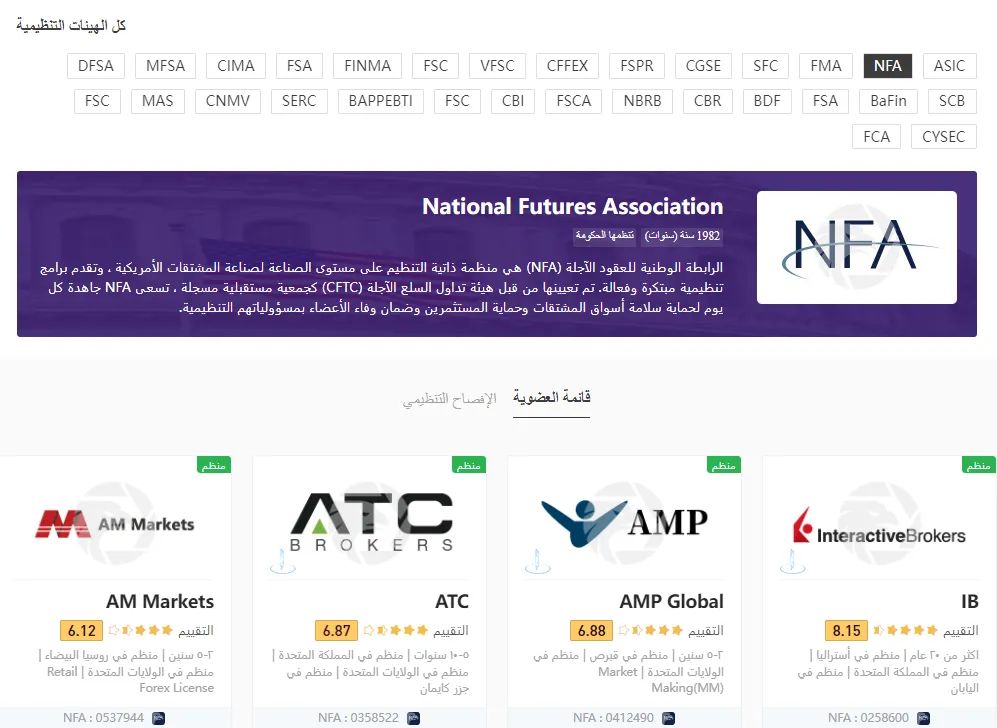Click the FSC tag next to FINMA
This screenshot has width=997, height=728.
(x=436, y=66)
